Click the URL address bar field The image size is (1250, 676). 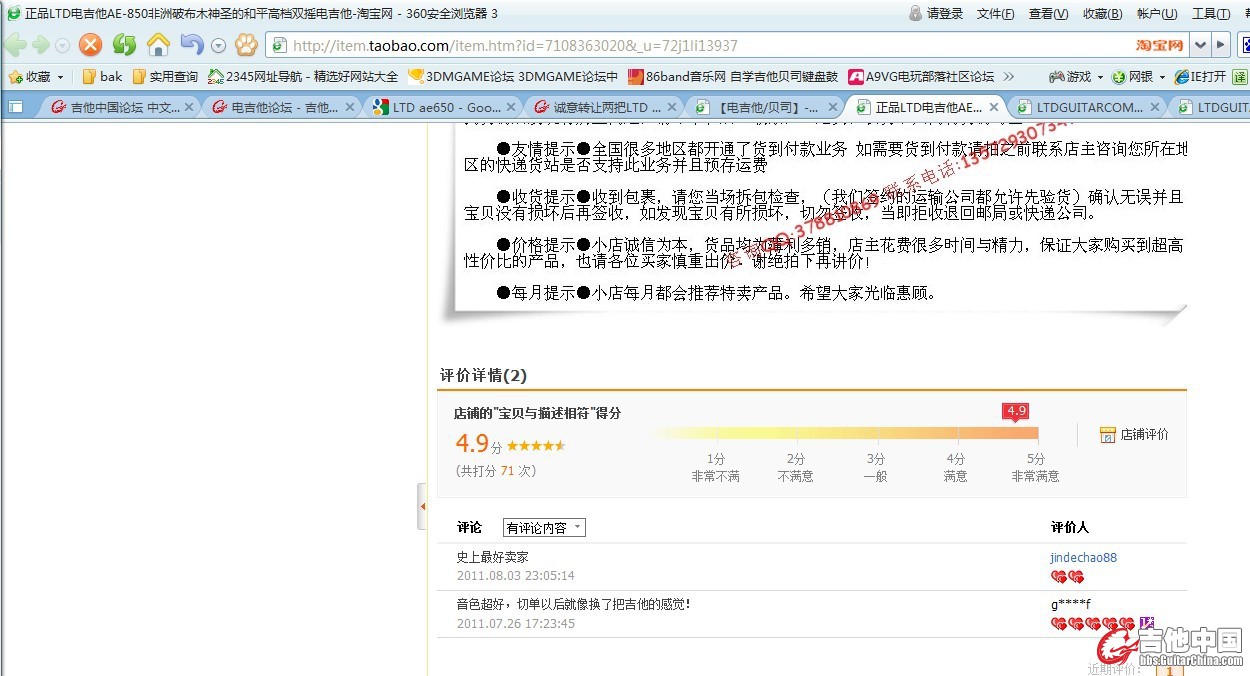pos(700,45)
